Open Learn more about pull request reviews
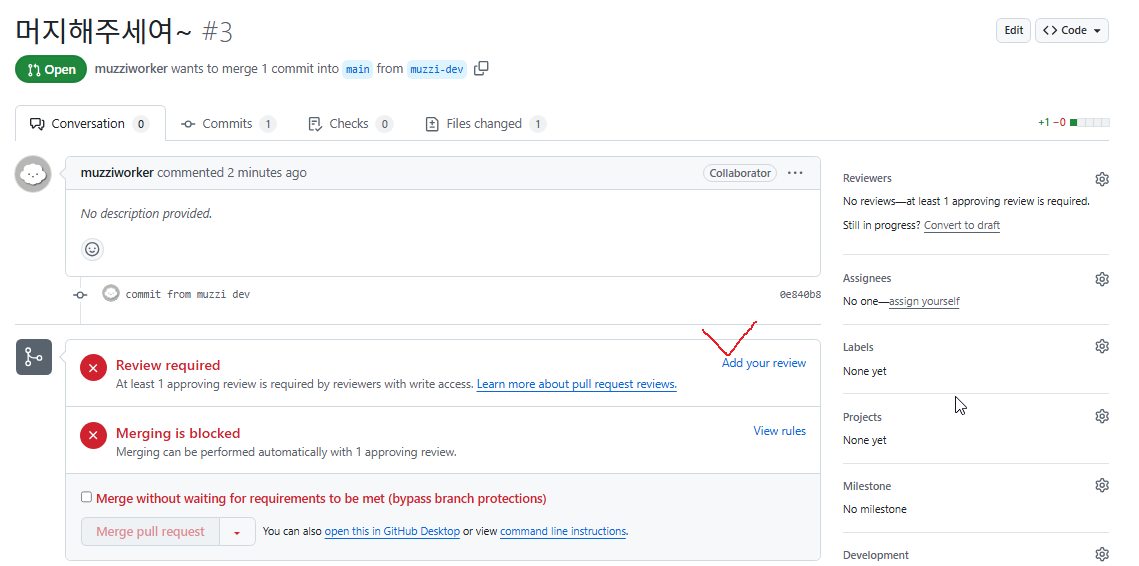The width and height of the screenshot is (1139, 566). tap(577, 384)
